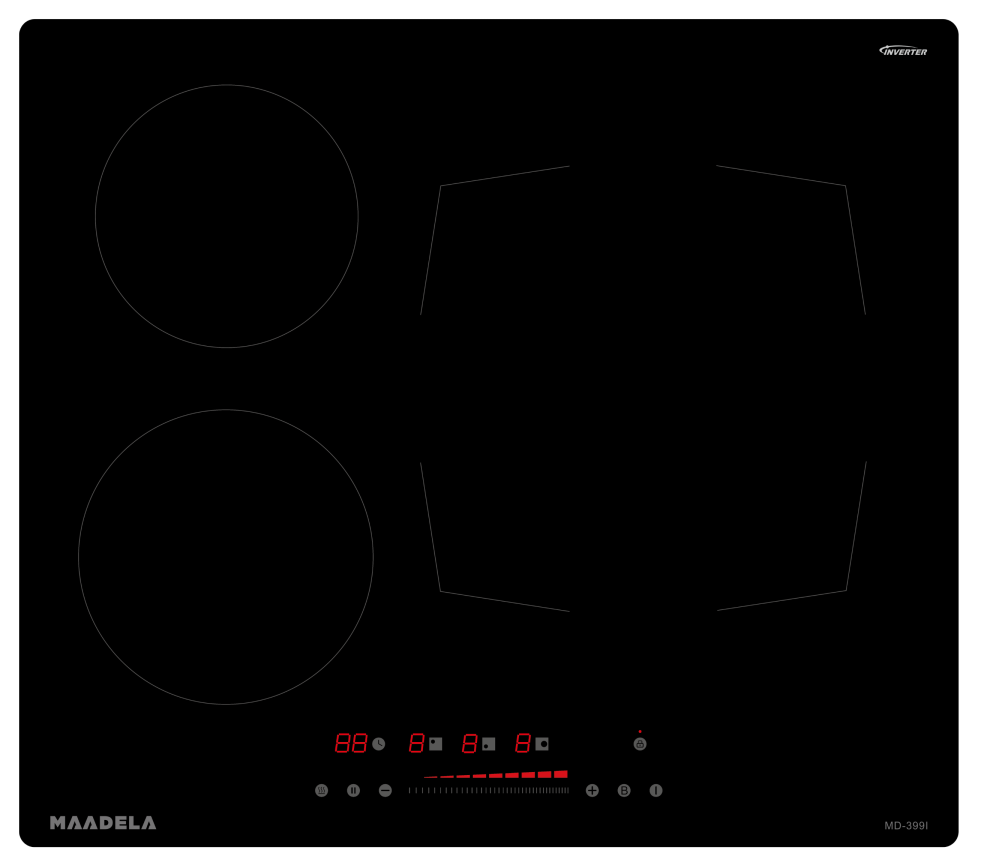Select the lower-left zone selector icon
The height and width of the screenshot is (863, 981).
point(488,744)
